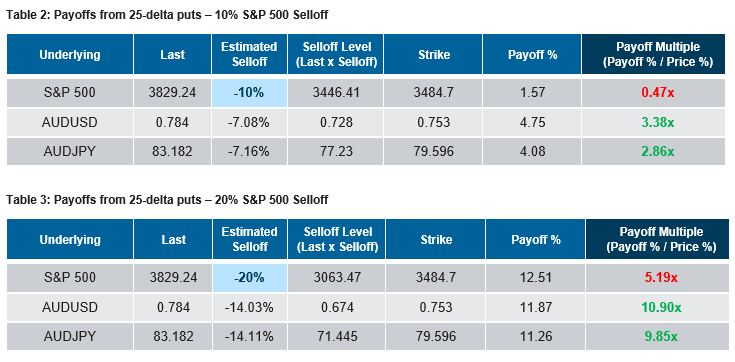Image resolution: width=735 pixels, height=362 pixels.
Task: Select the green 3.38x payoff multiple
Action: [x=653, y=123]
